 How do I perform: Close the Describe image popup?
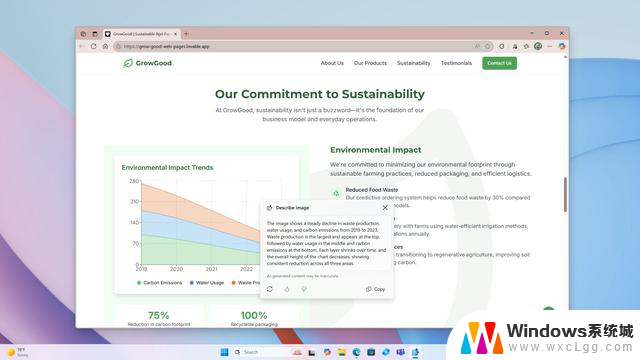(x=385, y=208)
